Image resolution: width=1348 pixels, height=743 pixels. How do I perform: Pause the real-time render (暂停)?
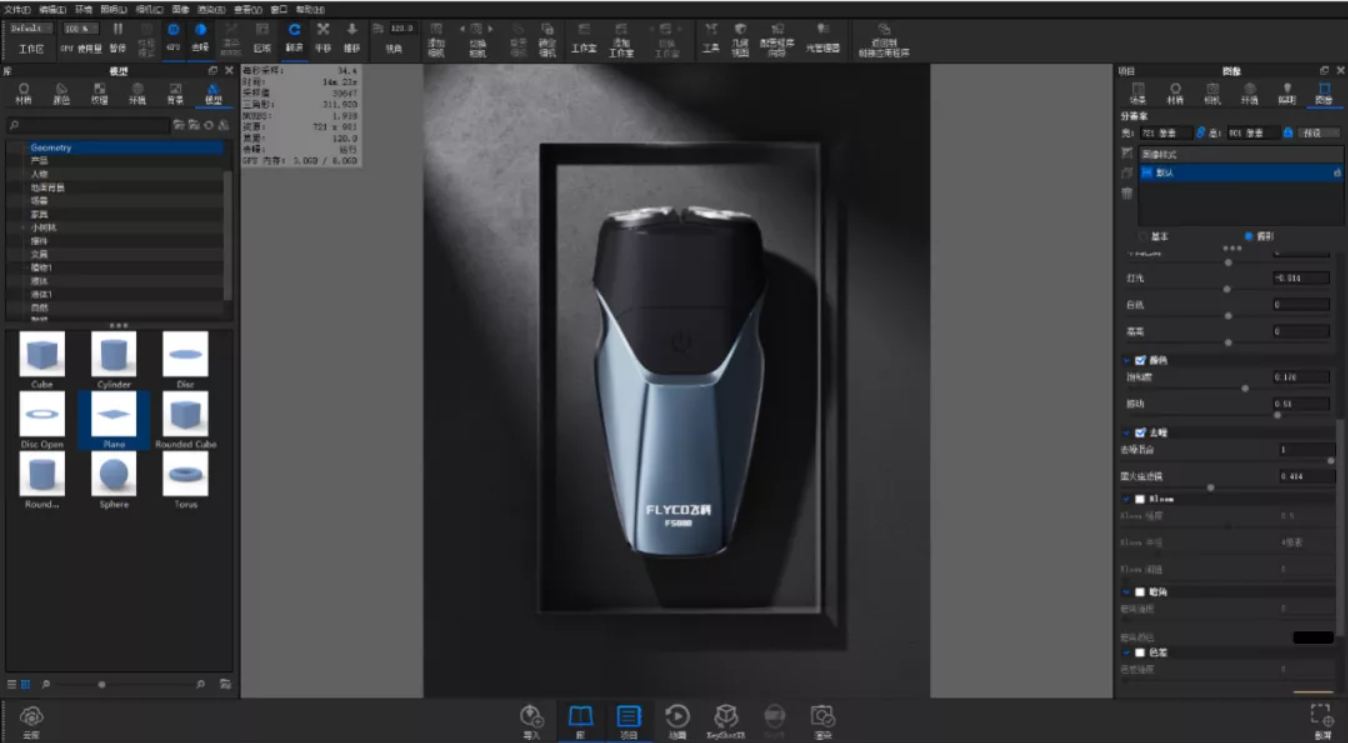click(x=118, y=37)
